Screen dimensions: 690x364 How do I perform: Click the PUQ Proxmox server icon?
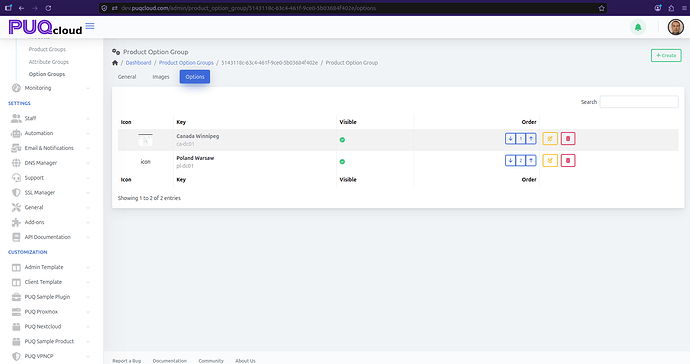point(16,312)
